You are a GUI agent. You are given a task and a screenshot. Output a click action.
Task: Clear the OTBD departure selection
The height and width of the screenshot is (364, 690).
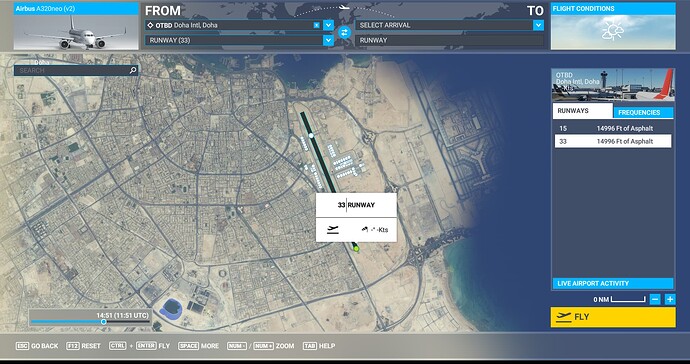(x=316, y=26)
